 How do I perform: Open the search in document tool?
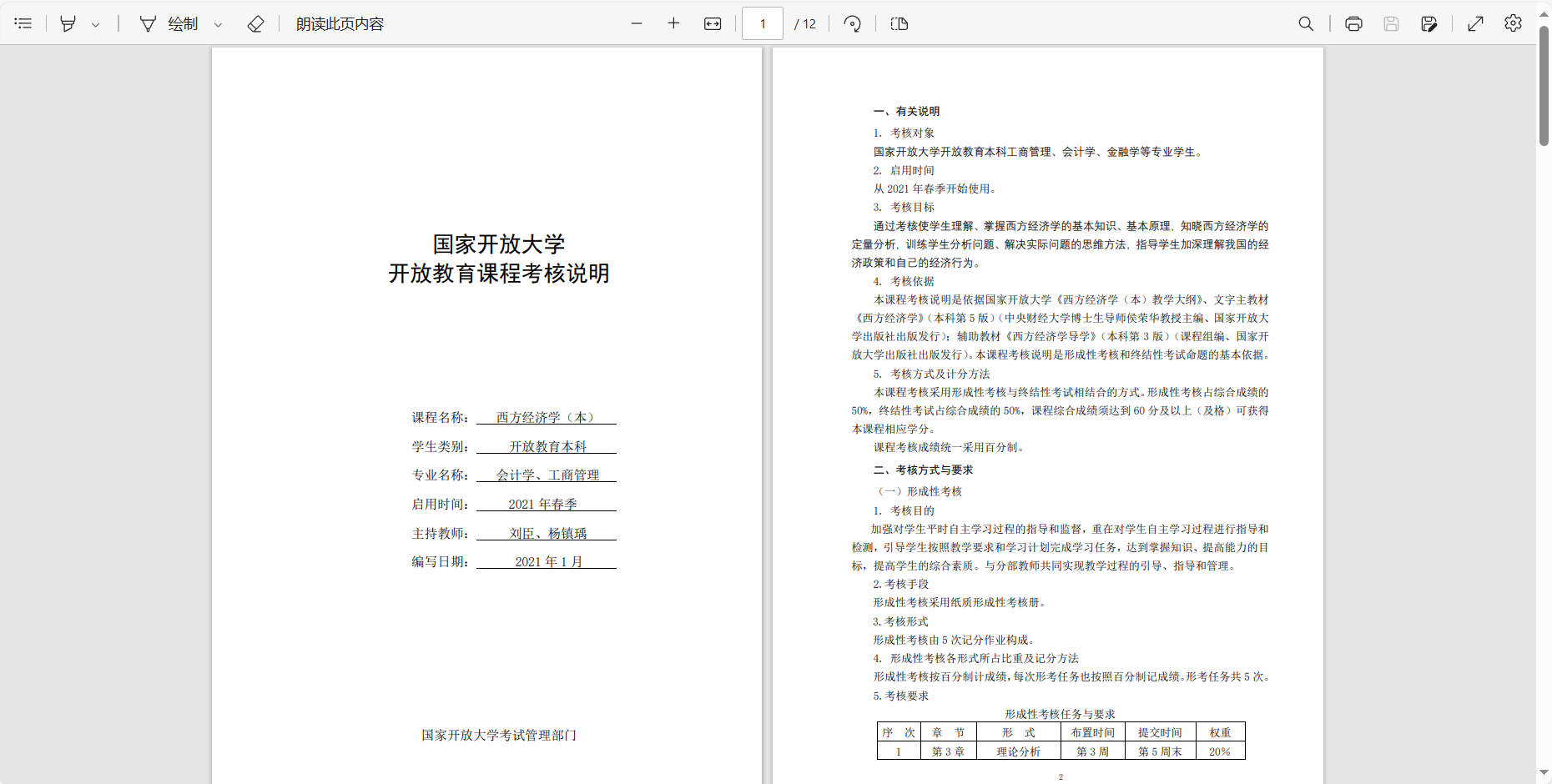(x=1306, y=23)
